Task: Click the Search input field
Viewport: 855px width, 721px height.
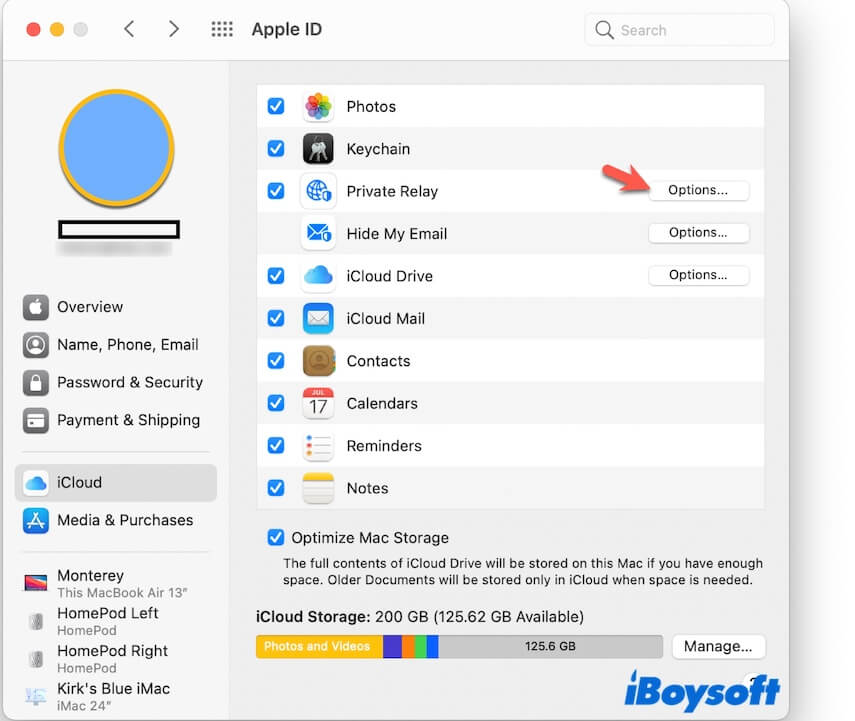Action: (692, 30)
